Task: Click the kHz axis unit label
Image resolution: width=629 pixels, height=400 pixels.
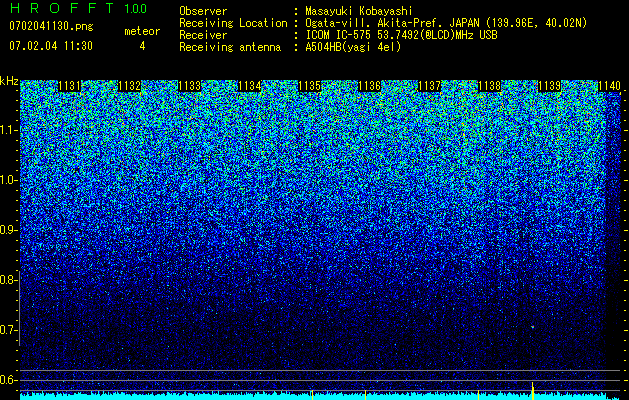Action: click(9, 81)
